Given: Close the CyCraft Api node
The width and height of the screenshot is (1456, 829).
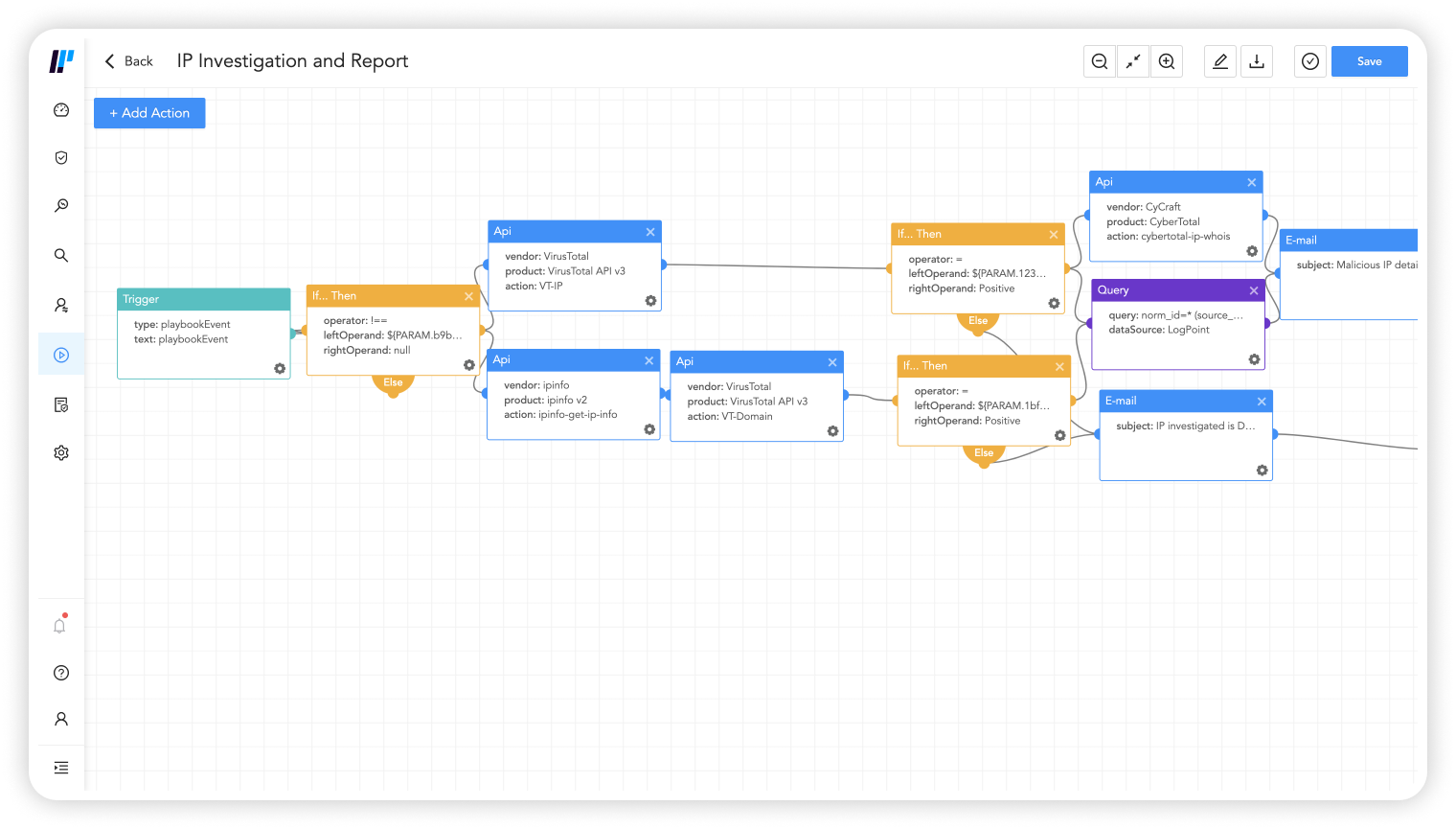Looking at the screenshot, I should click(1252, 182).
